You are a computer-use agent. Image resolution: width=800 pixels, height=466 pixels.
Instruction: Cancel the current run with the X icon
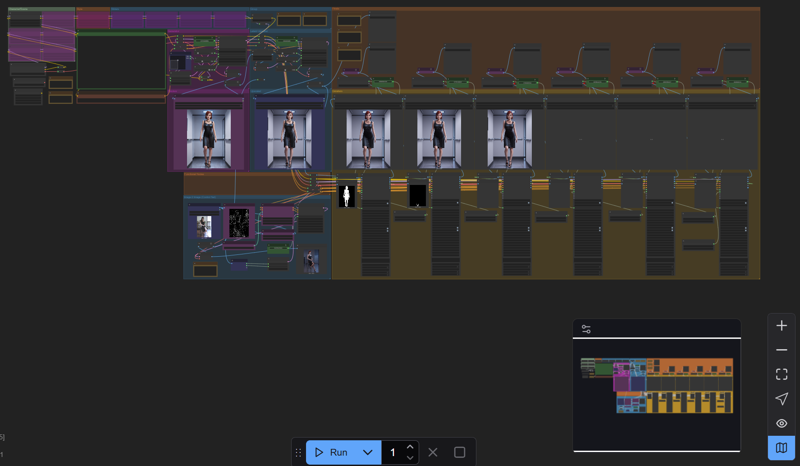pos(433,452)
